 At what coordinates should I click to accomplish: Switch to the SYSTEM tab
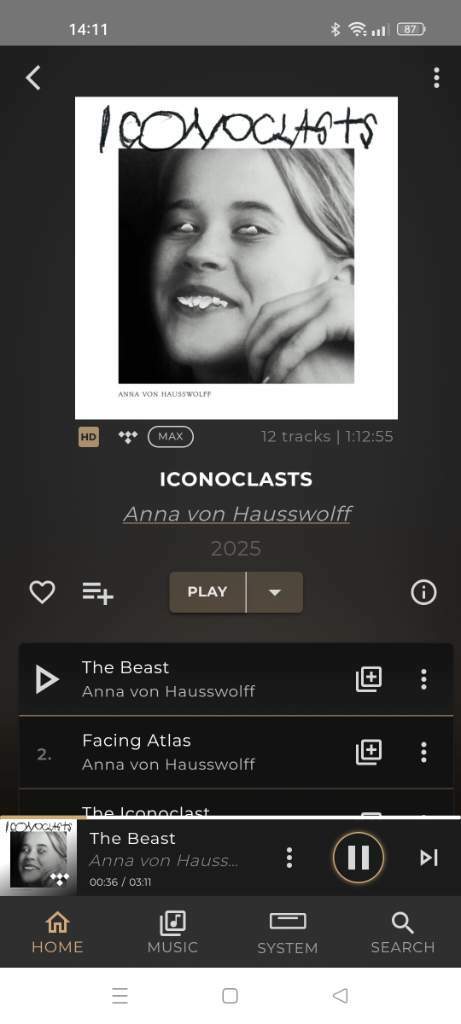pos(287,933)
